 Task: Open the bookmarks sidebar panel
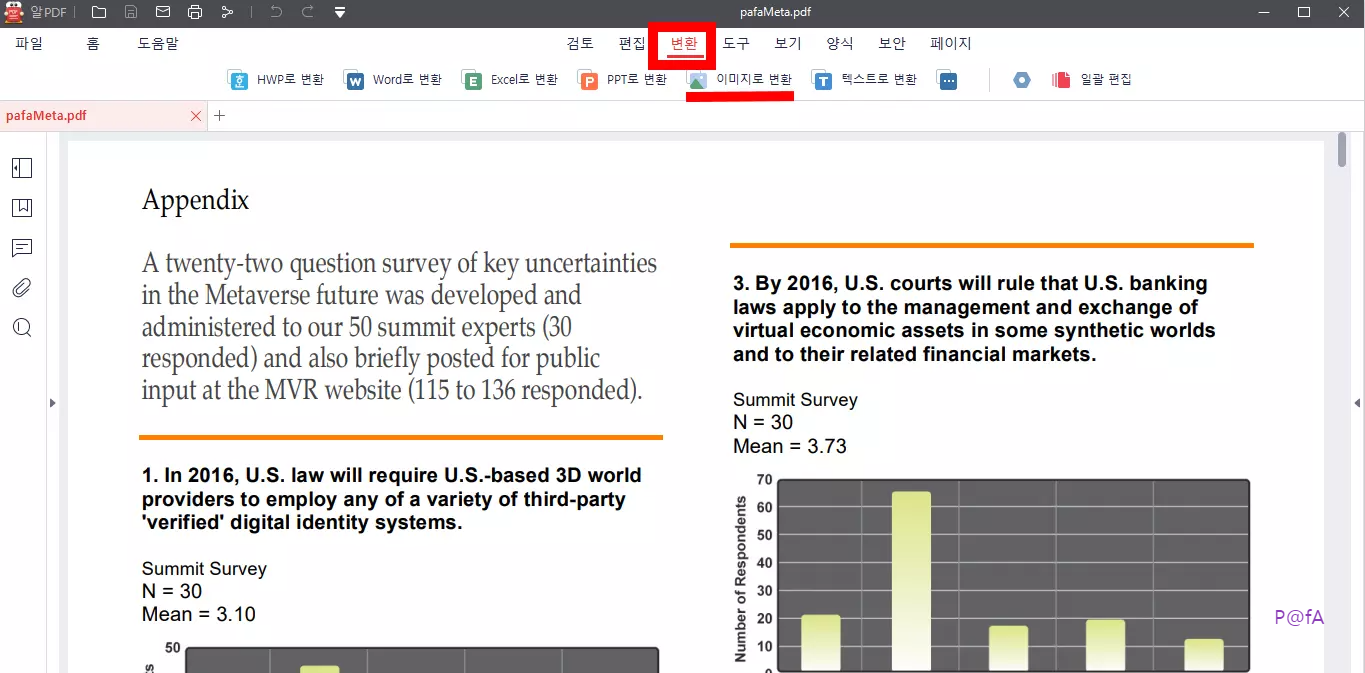tap(22, 208)
